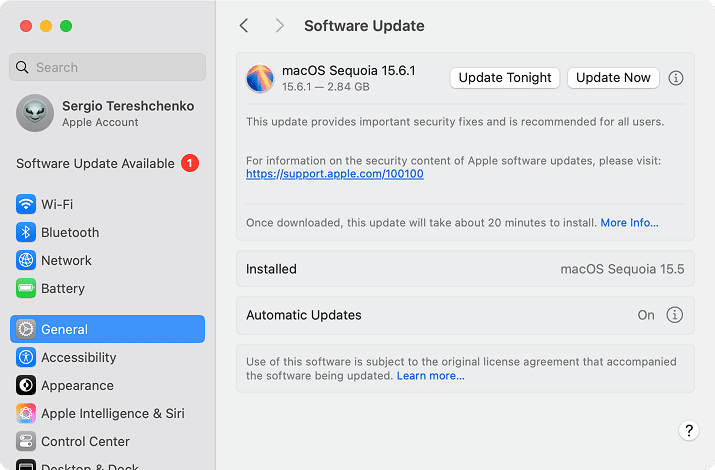Click the Accessibility icon in sidebar
715x470 pixels.
click(26, 357)
